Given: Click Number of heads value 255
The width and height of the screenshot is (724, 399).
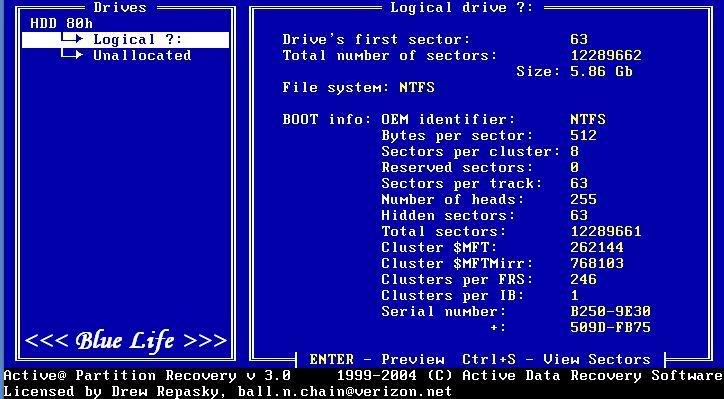Looking at the screenshot, I should tap(584, 200).
